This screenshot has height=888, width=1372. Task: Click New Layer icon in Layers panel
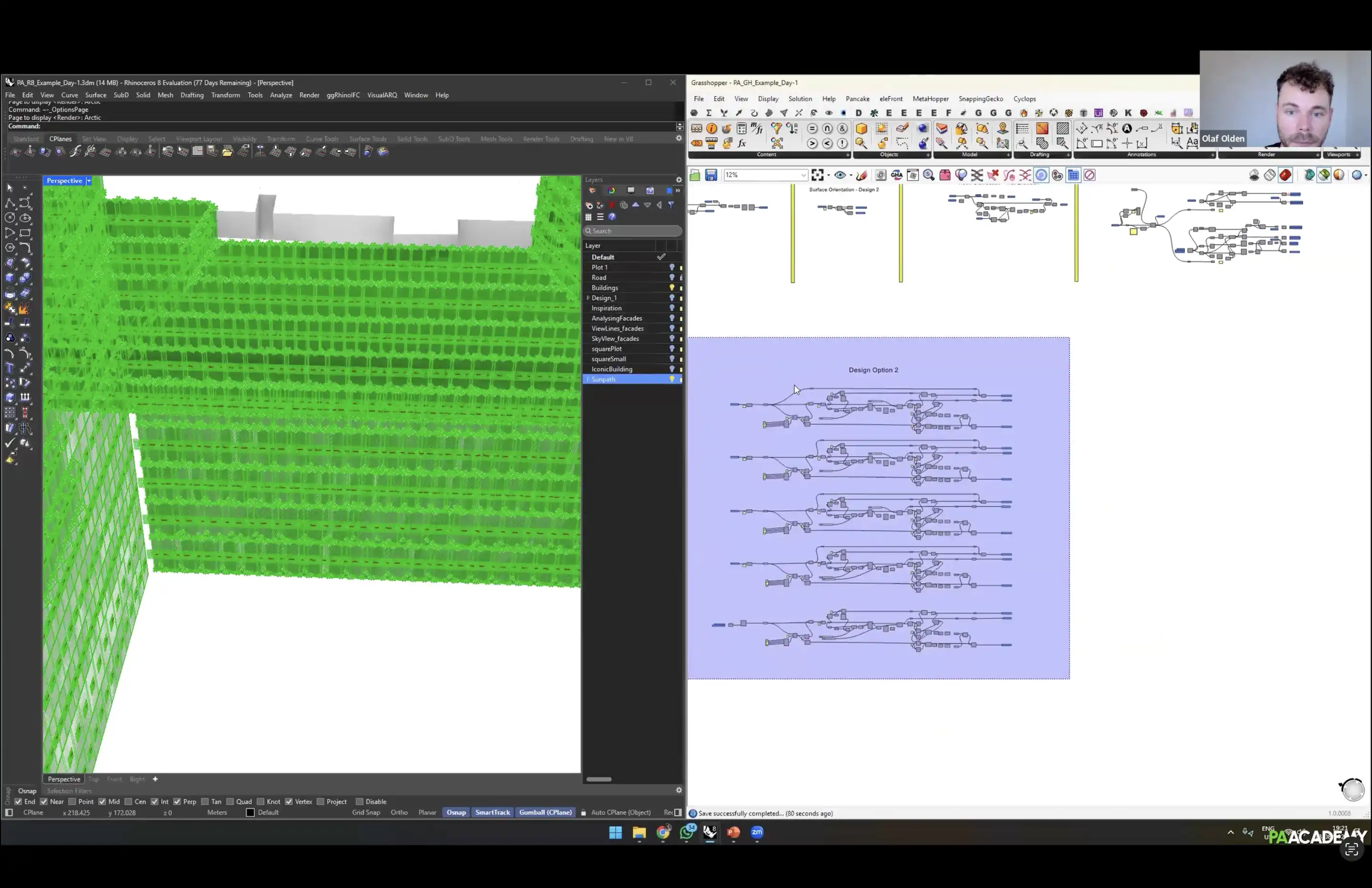[x=588, y=205]
